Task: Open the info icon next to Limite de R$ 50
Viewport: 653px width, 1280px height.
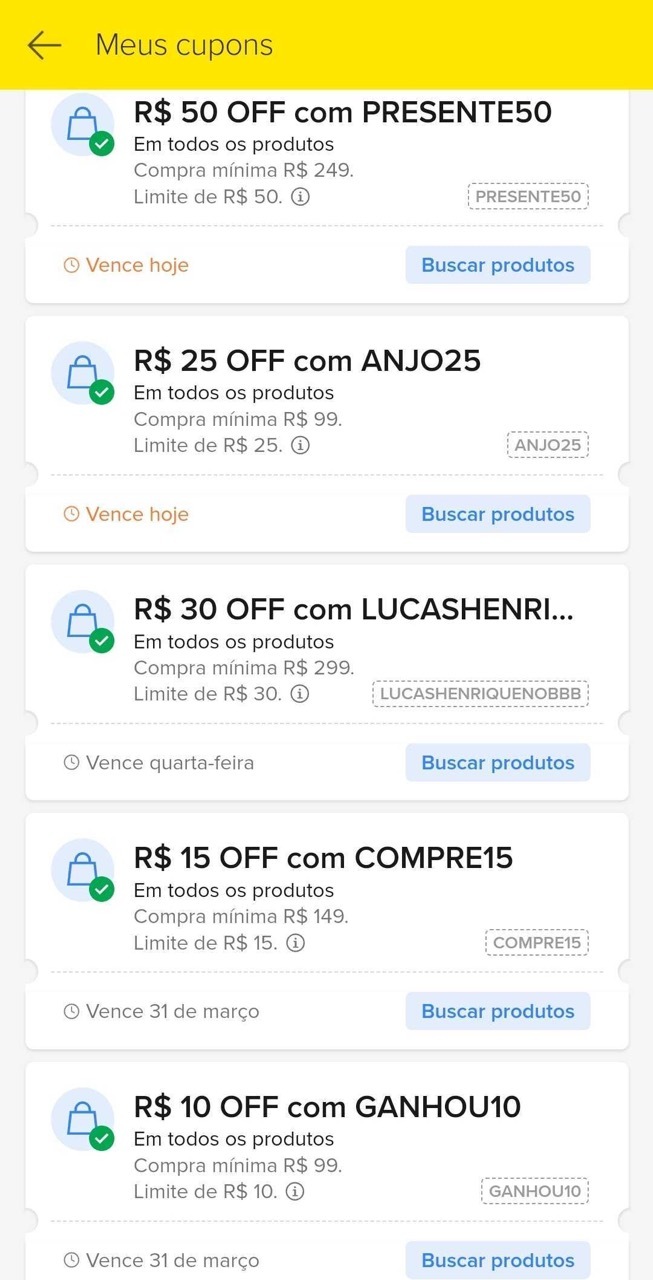Action: point(300,196)
